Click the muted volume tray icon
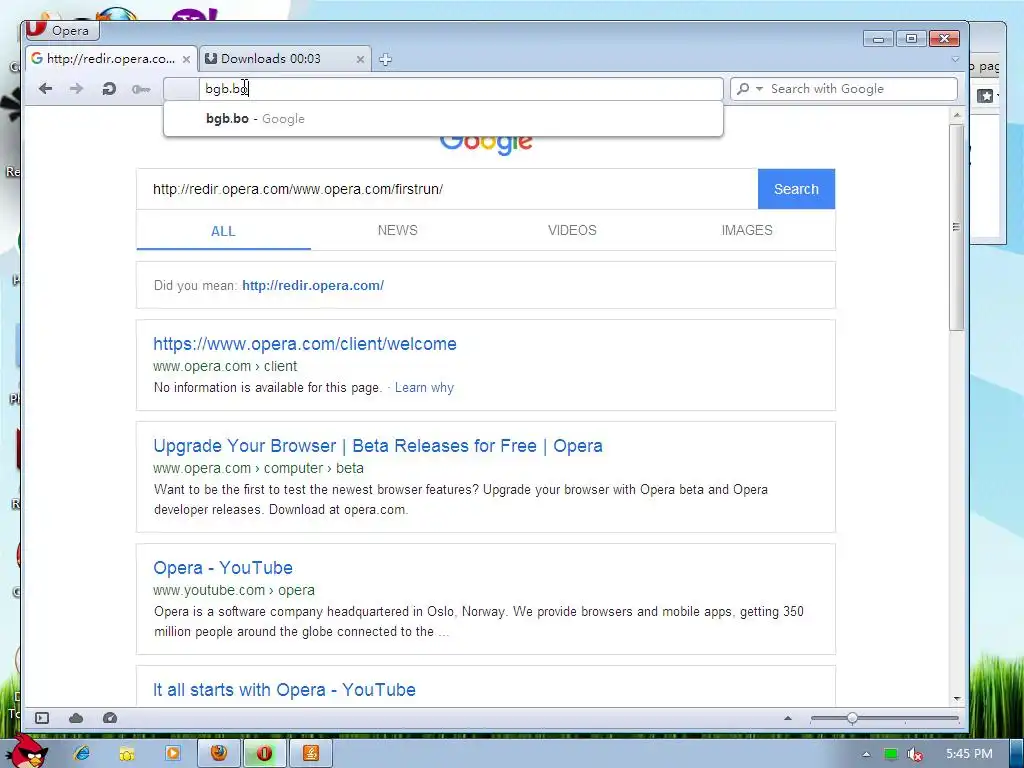 coord(915,754)
